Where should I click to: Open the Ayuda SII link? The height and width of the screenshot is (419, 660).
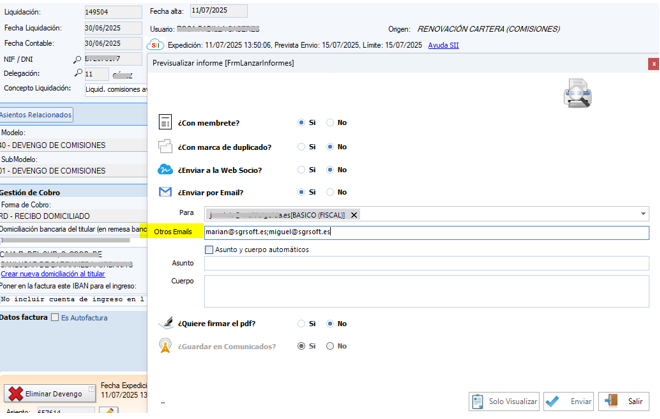[x=445, y=45]
